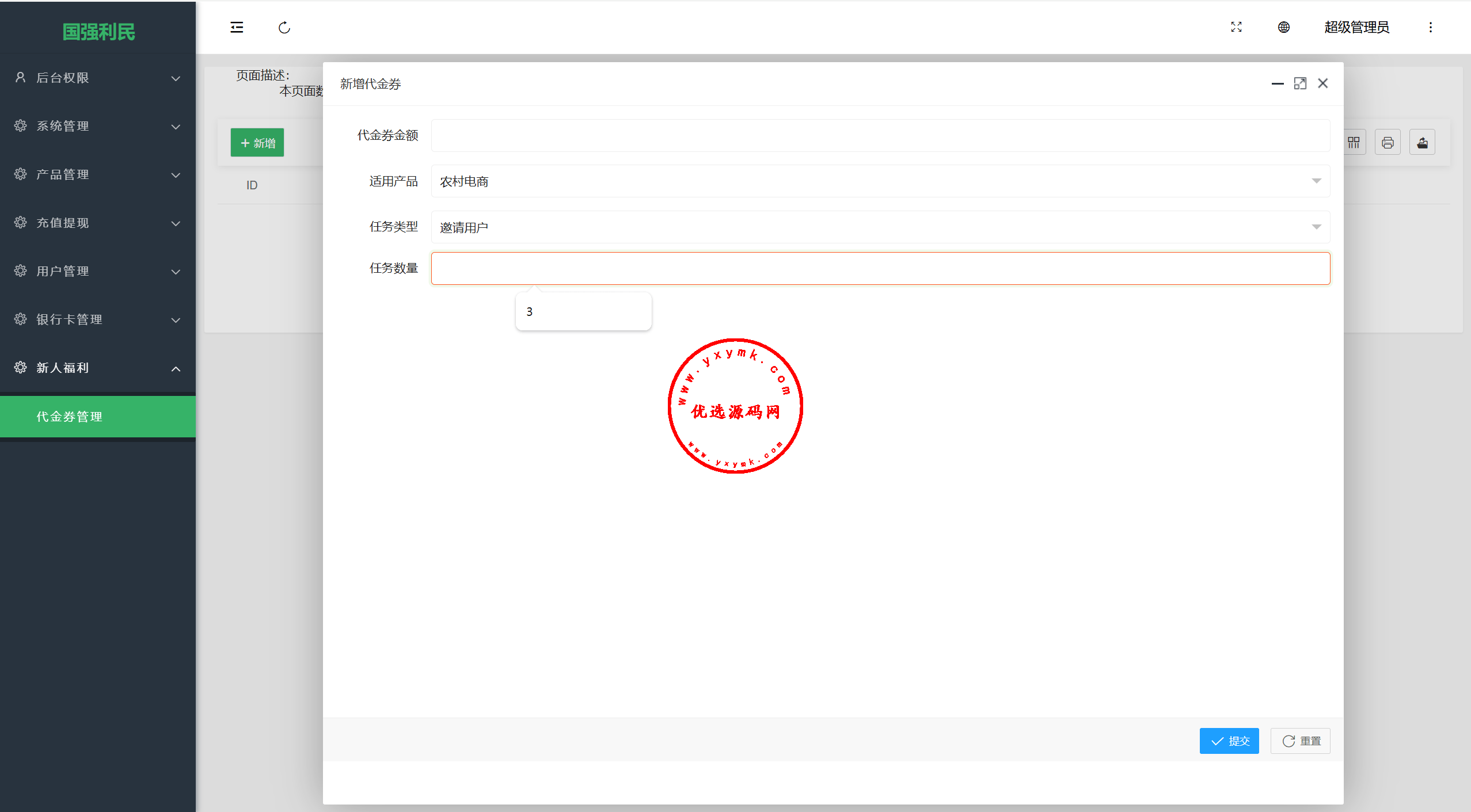Click the export table icon
Screen dimensions: 1471x812
click(x=1422, y=142)
